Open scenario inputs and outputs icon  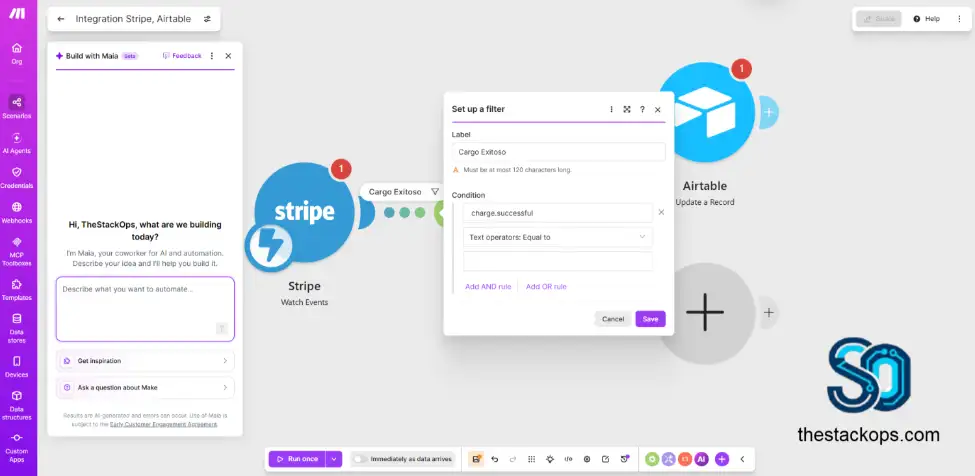point(568,459)
